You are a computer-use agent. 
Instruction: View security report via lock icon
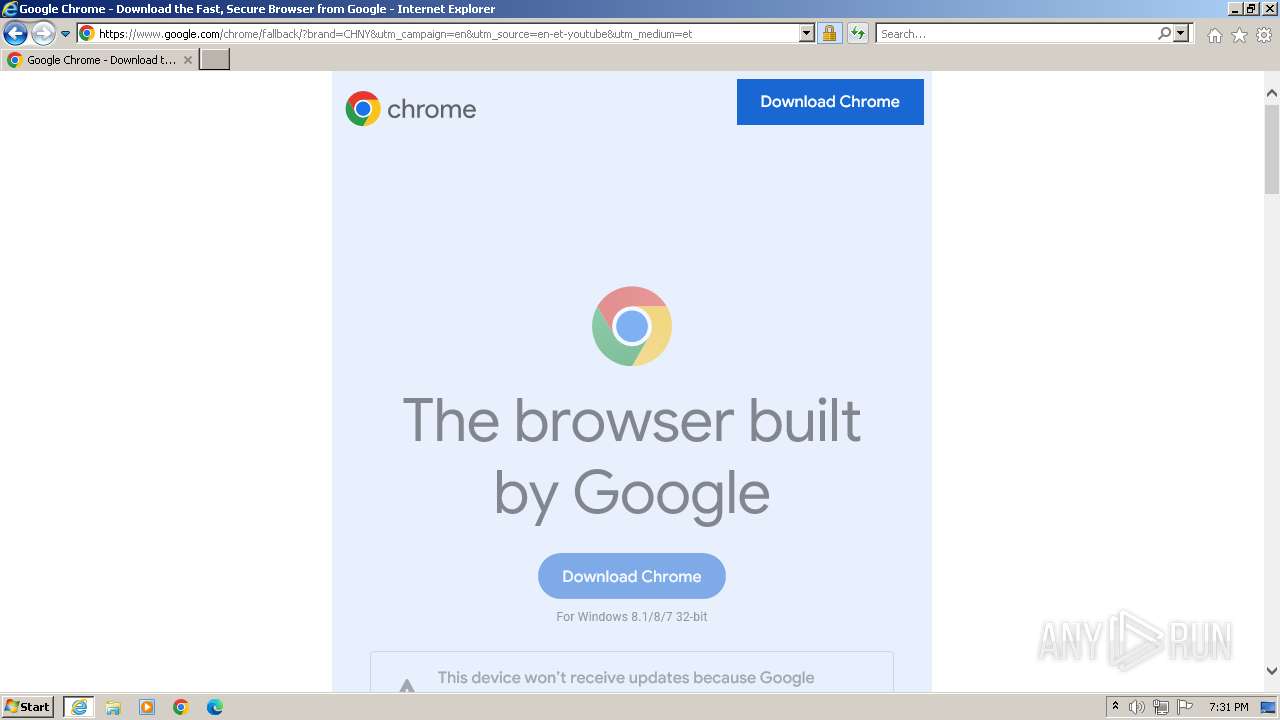(829, 33)
